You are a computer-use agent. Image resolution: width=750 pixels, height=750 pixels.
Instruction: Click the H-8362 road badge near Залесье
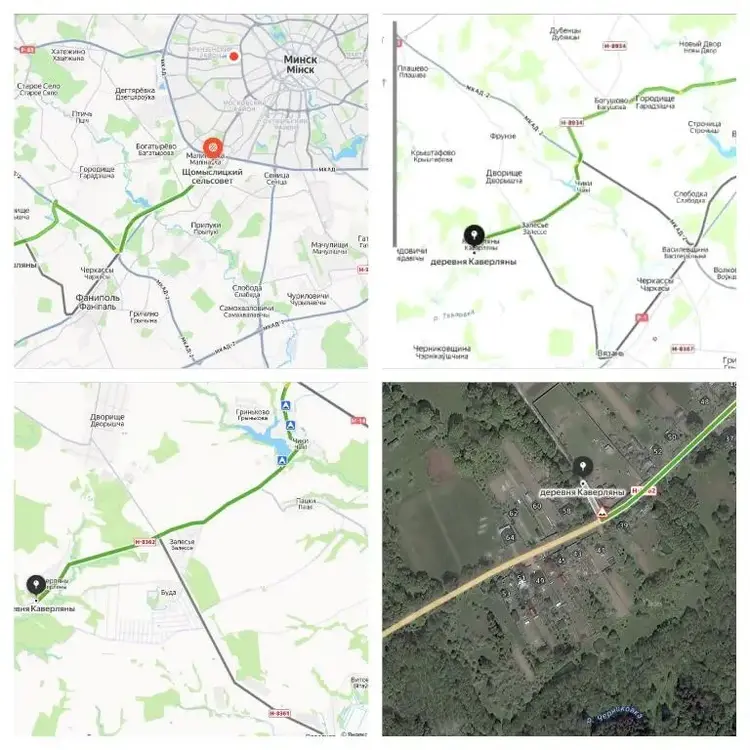coord(145,542)
